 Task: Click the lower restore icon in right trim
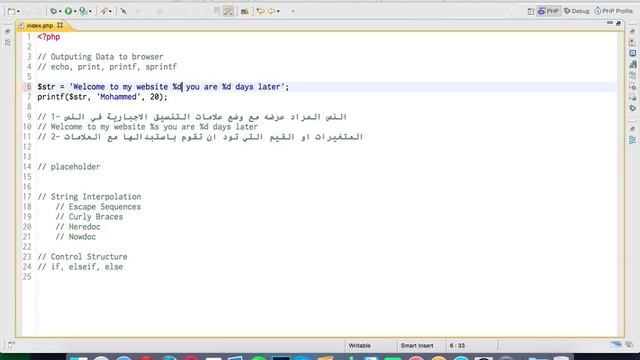point(632,129)
